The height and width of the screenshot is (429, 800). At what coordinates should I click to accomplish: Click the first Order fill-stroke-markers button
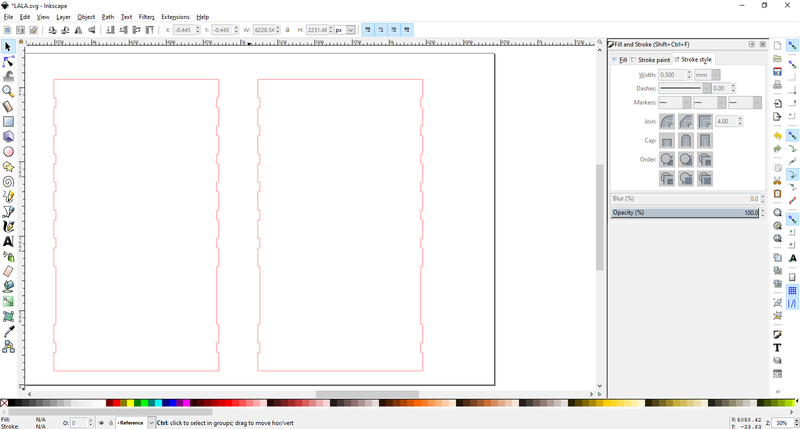coord(667,159)
